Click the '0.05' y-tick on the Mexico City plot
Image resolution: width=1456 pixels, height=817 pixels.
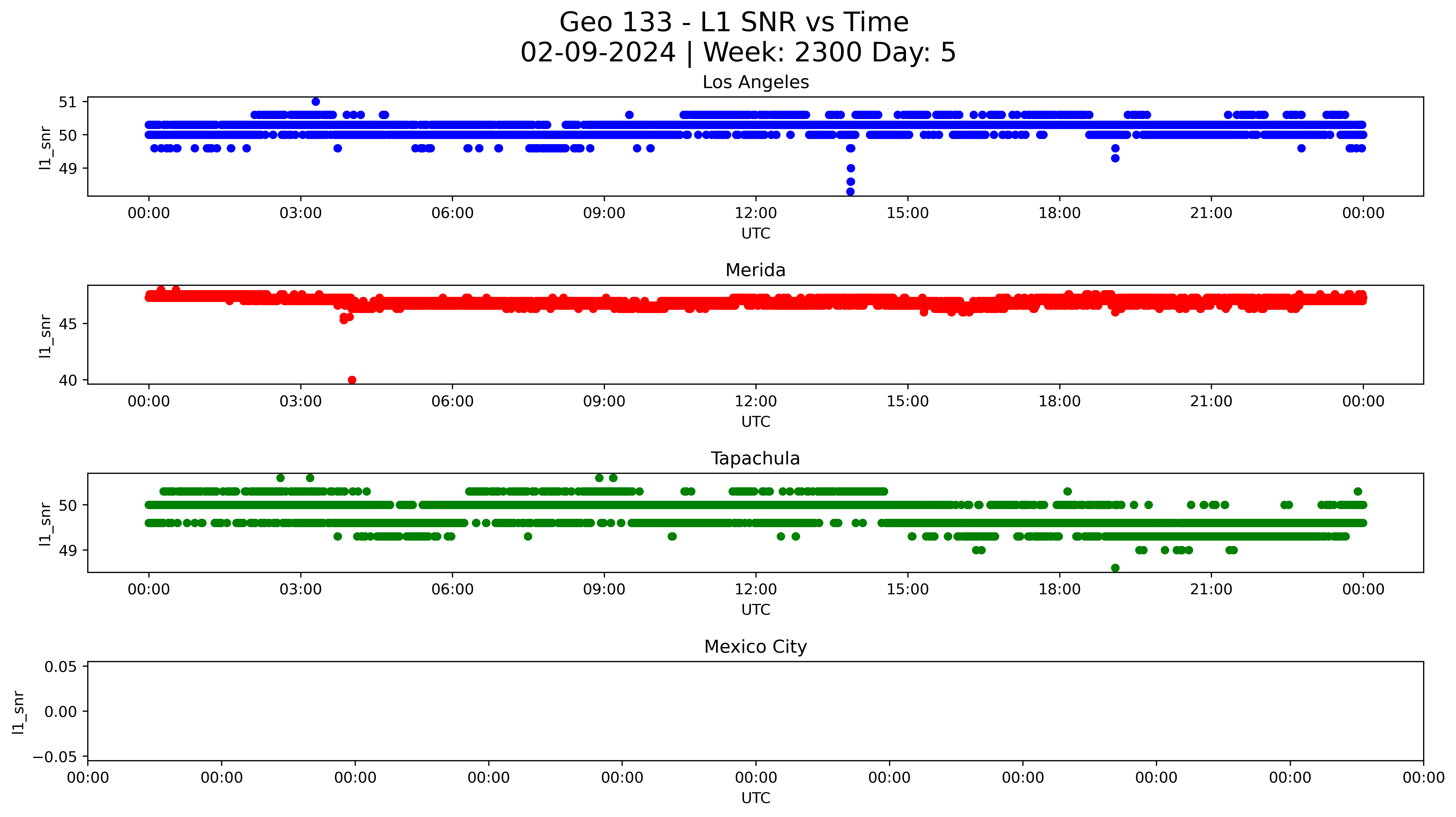[x=61, y=667]
